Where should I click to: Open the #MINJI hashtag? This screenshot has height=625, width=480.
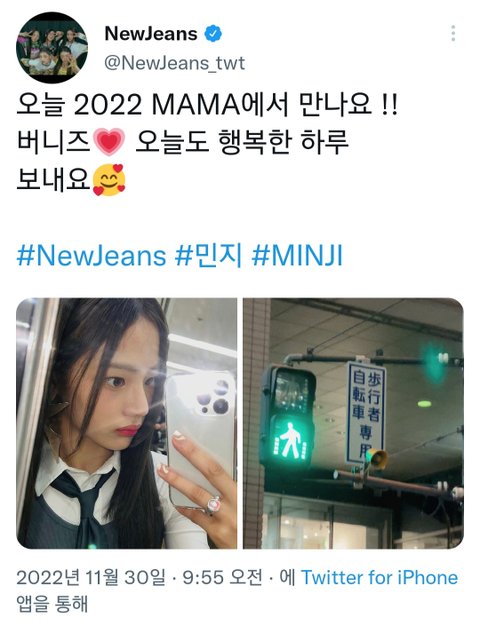pos(297,256)
